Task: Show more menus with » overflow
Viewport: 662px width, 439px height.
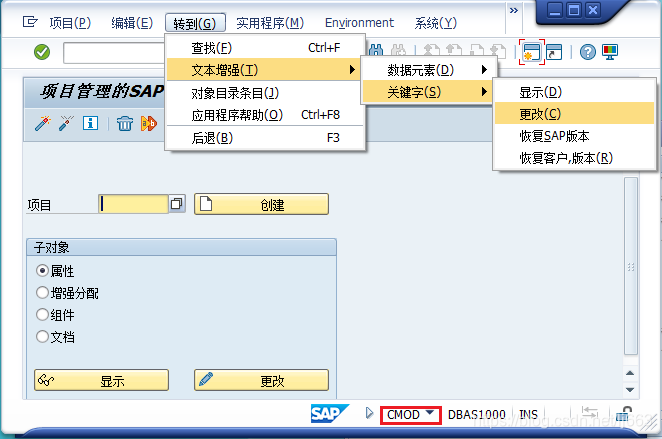Action: point(514,10)
